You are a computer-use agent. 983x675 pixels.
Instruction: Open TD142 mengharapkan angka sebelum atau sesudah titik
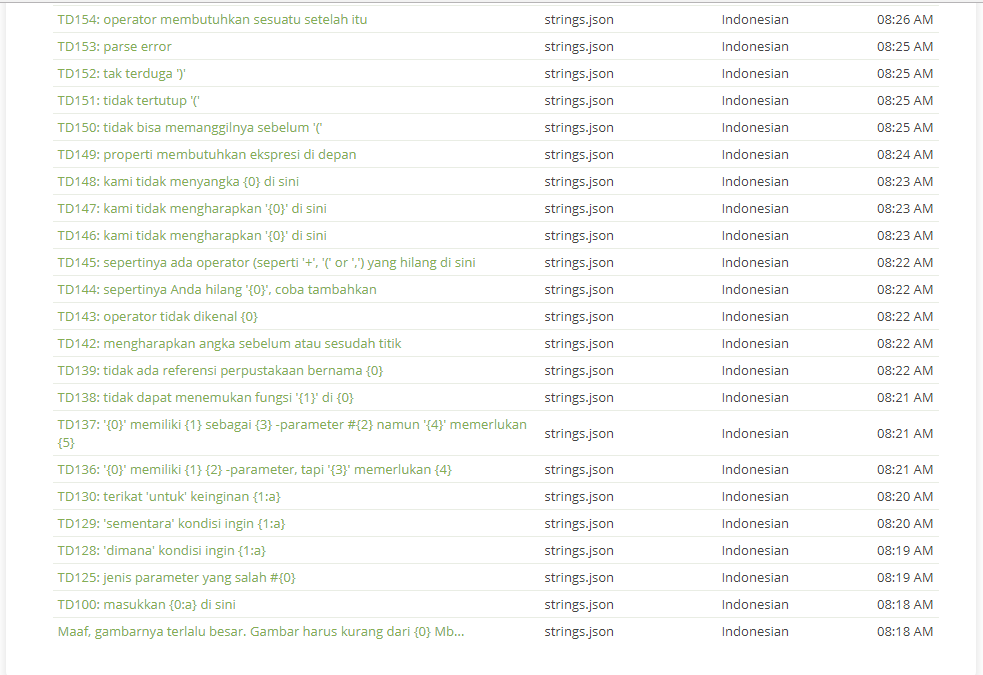(x=229, y=343)
